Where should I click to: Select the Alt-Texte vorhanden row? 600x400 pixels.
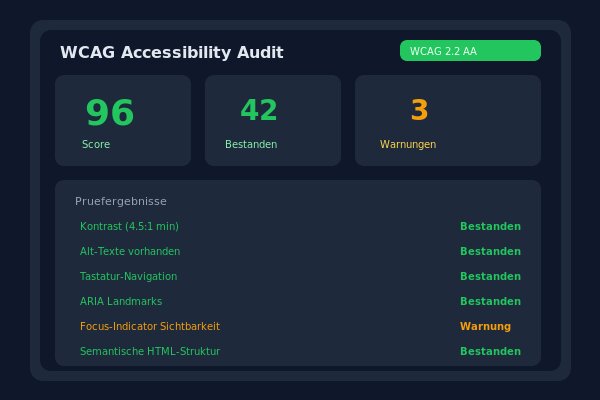coord(130,251)
